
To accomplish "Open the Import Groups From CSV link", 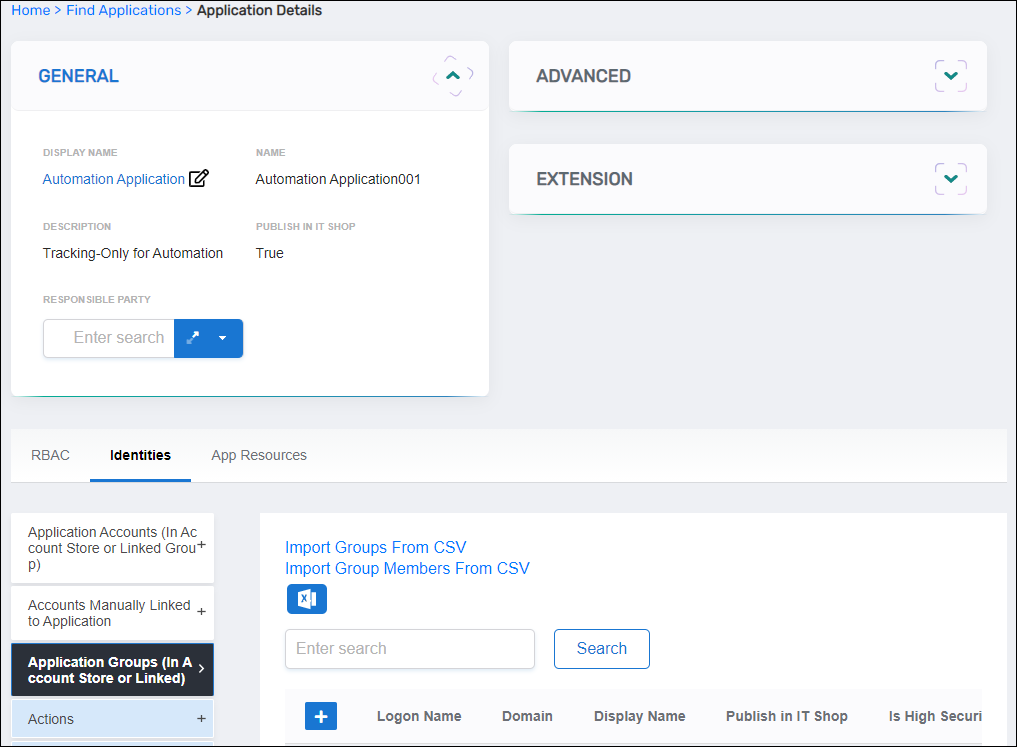I will coord(375,547).
